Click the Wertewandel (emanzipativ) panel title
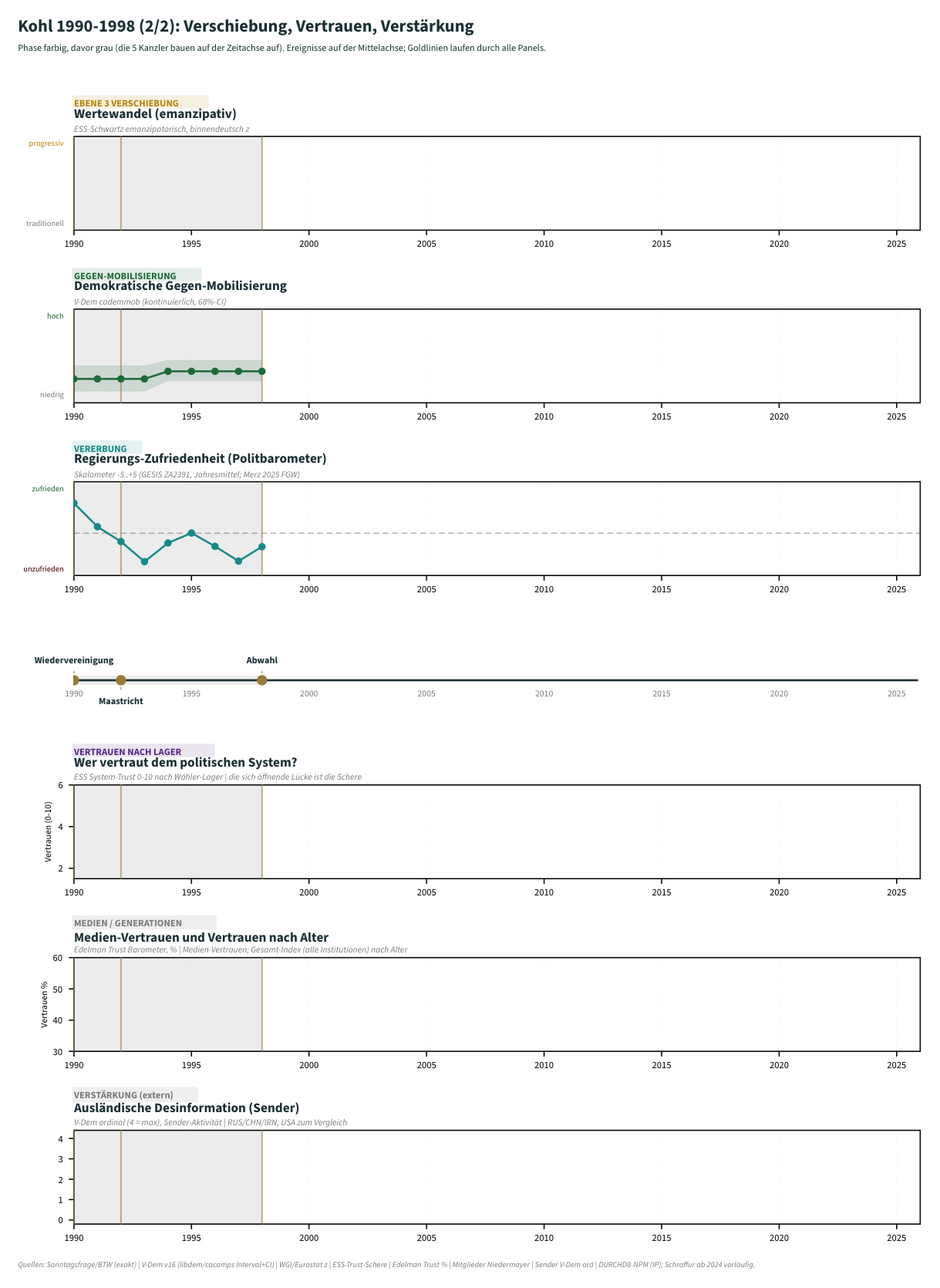Image resolution: width=940 pixels, height=1288 pixels. [155, 114]
